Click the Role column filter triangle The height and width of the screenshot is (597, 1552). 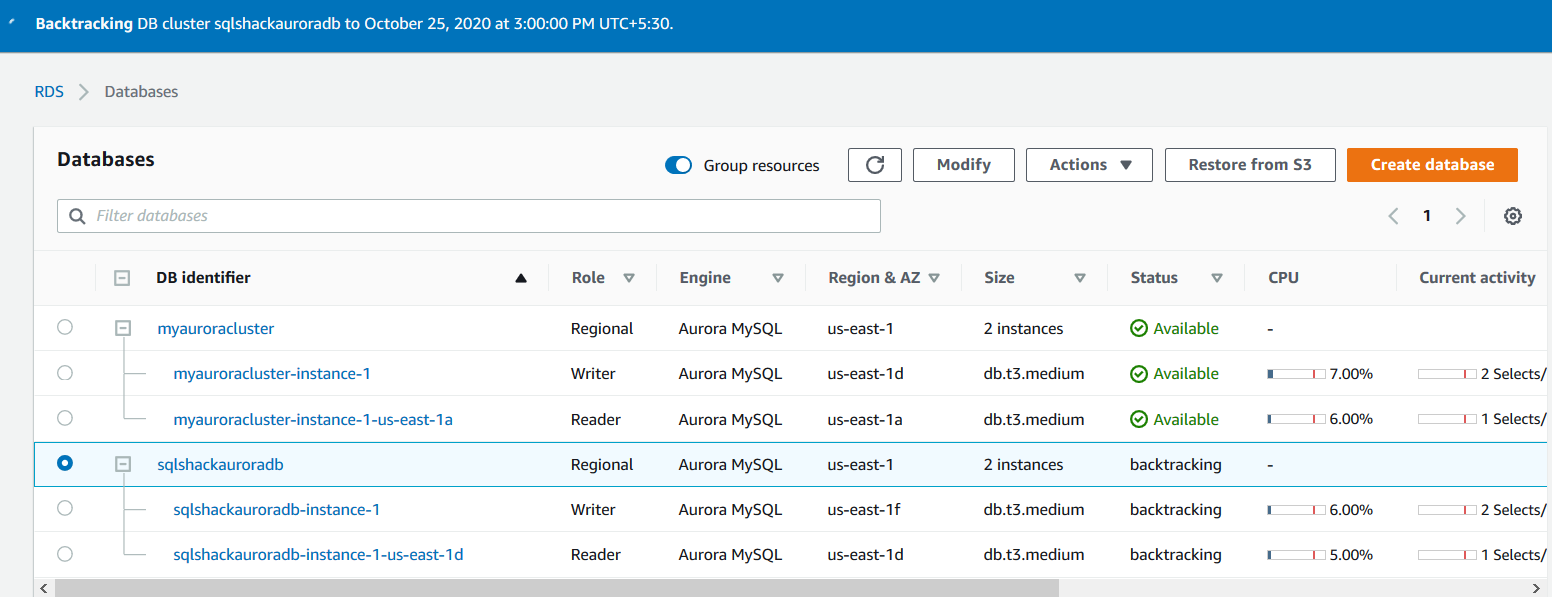(629, 278)
